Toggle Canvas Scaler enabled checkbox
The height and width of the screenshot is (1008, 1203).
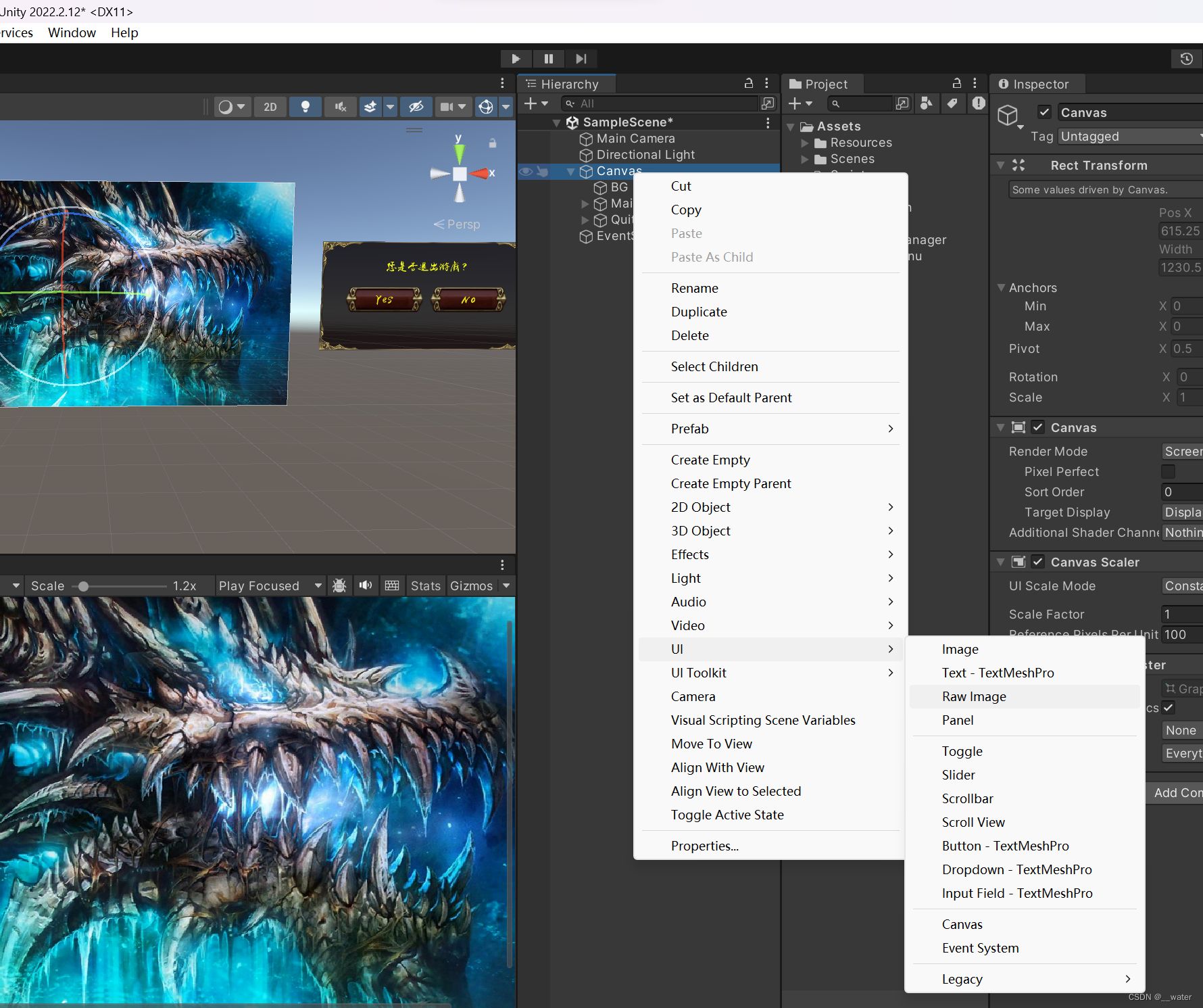point(1038,562)
